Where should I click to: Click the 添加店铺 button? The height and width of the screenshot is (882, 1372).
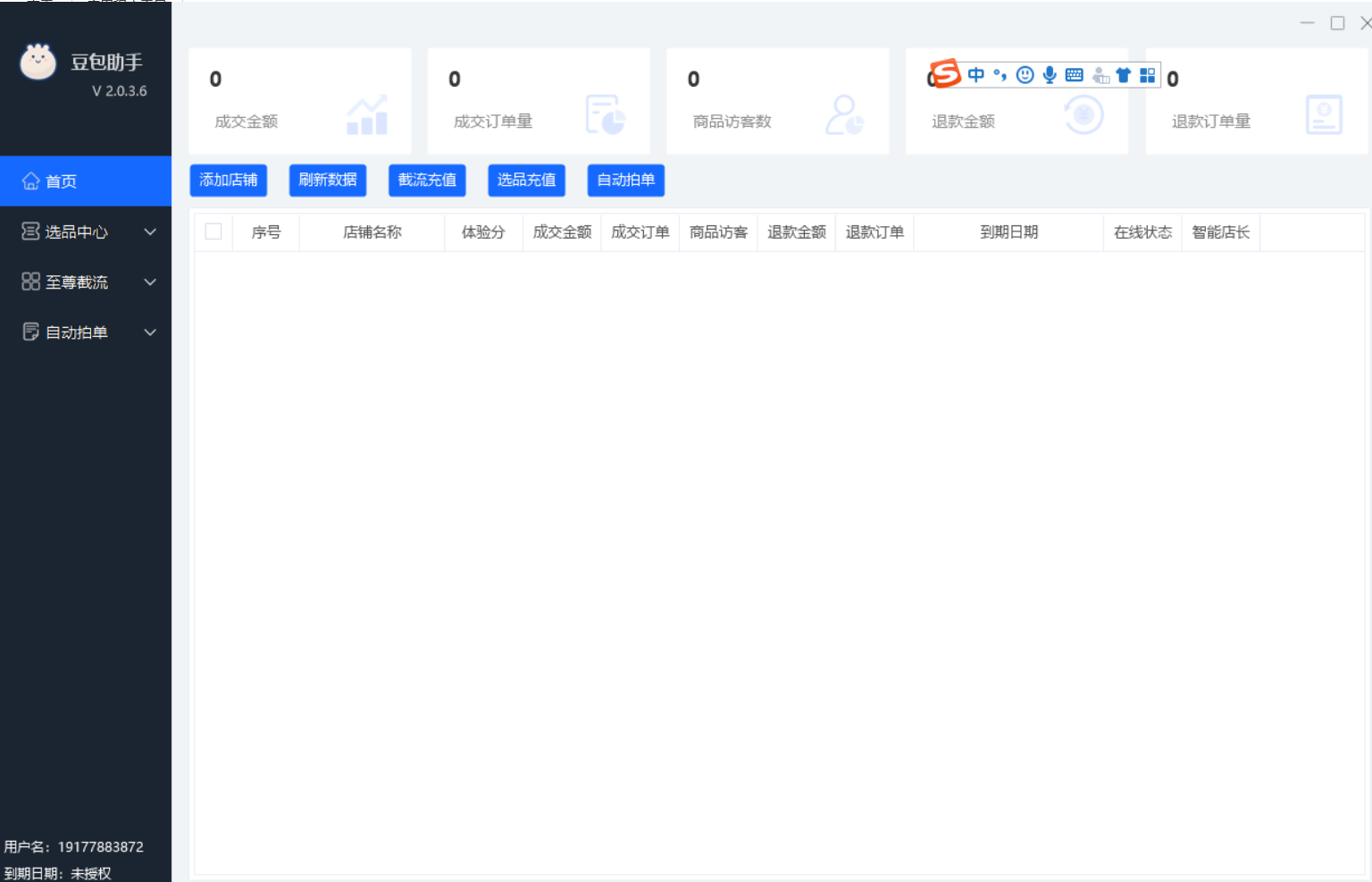coord(229,180)
